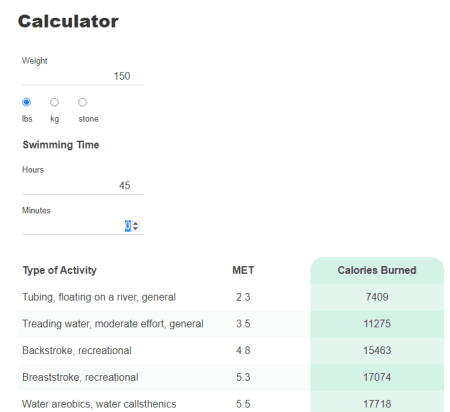This screenshot has height=412, width=450.
Task: Click the MET value 3.5
Action: pyautogui.click(x=243, y=324)
